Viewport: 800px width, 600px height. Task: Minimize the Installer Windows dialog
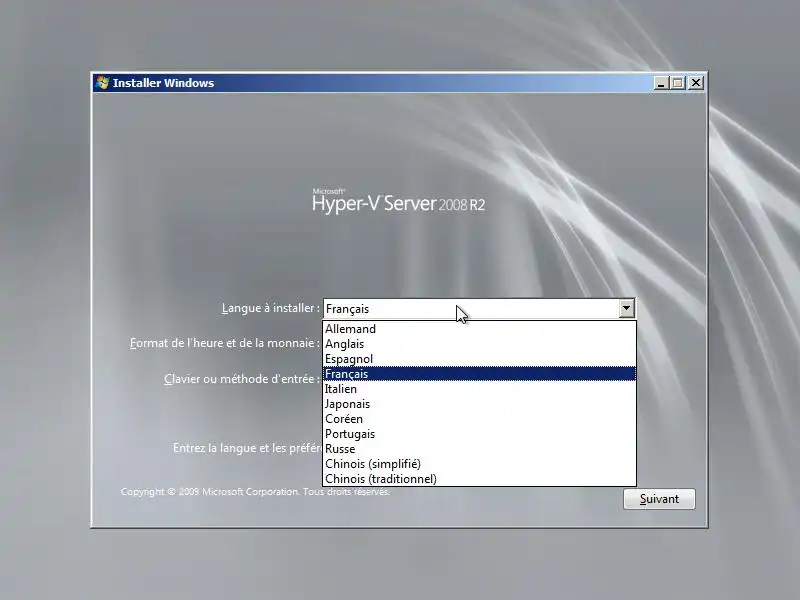661,83
